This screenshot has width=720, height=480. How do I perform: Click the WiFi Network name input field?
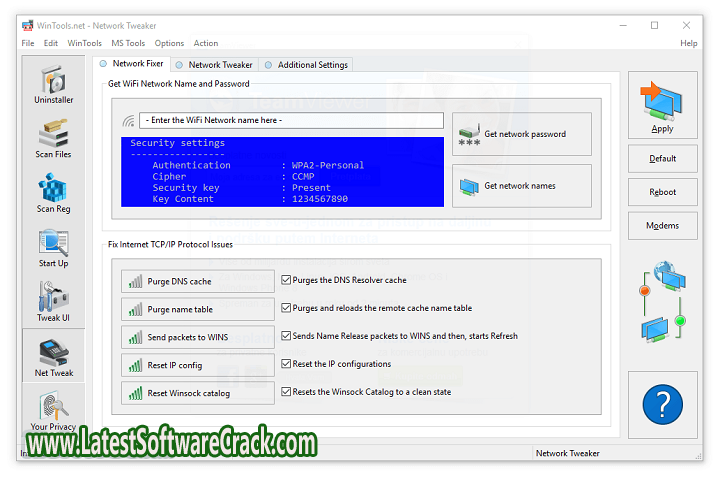coord(291,121)
